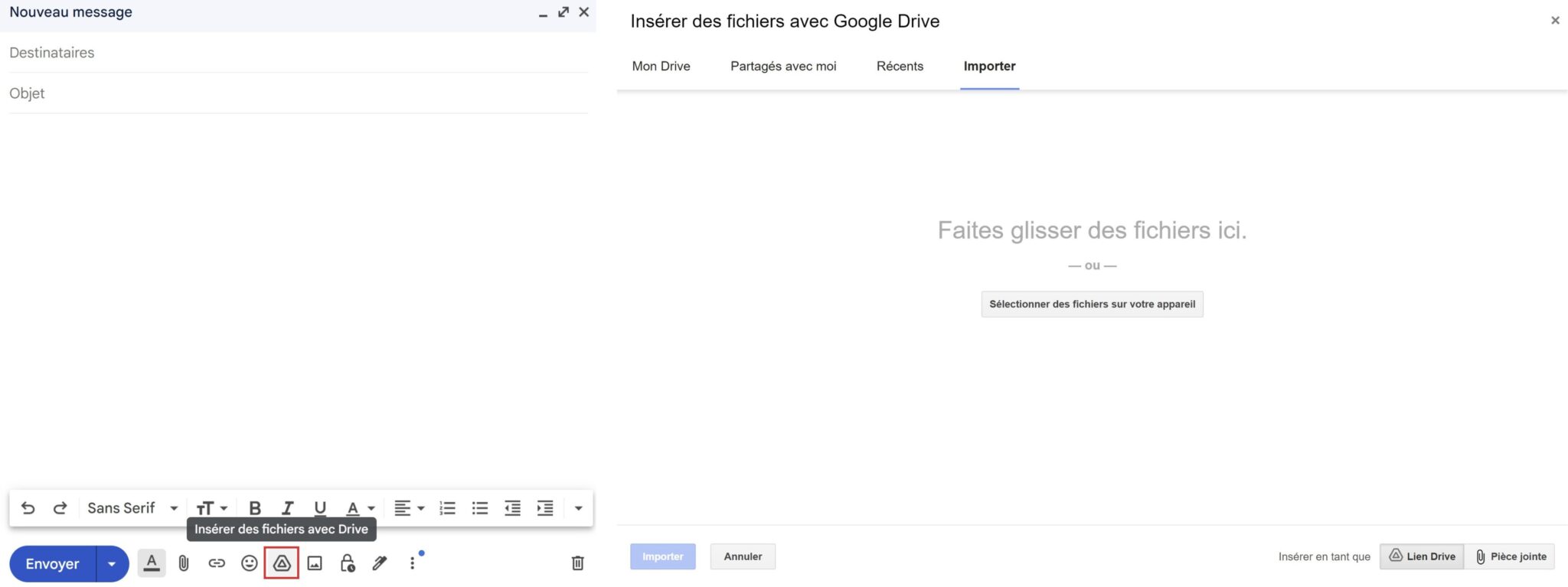Open the text alignment dropdown
Screen dimensions: 1568x587
point(409,508)
